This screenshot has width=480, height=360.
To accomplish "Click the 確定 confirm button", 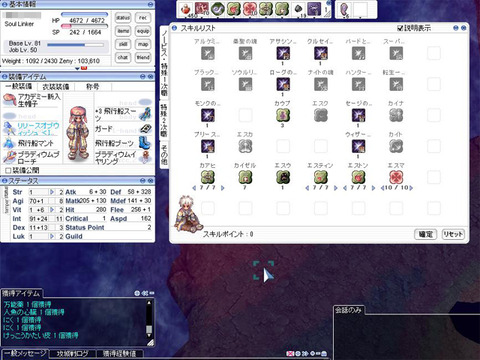I will (426, 234).
